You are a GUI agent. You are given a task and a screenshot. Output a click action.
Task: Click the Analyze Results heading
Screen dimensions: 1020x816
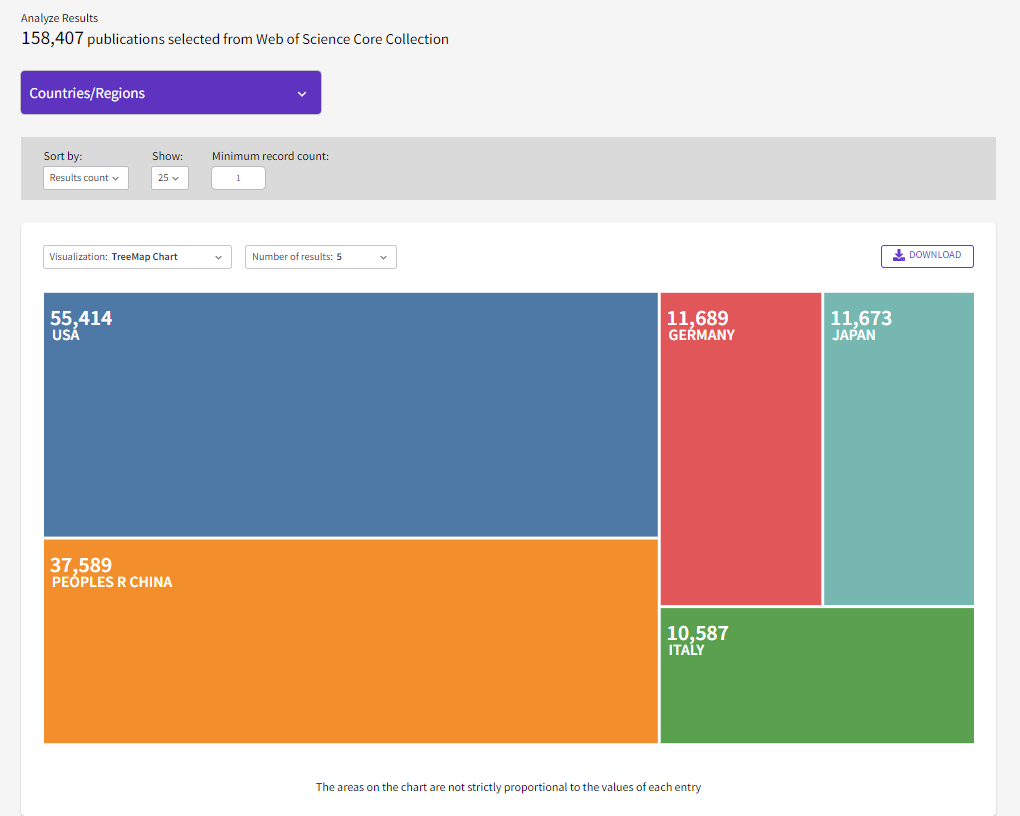pyautogui.click(x=60, y=18)
